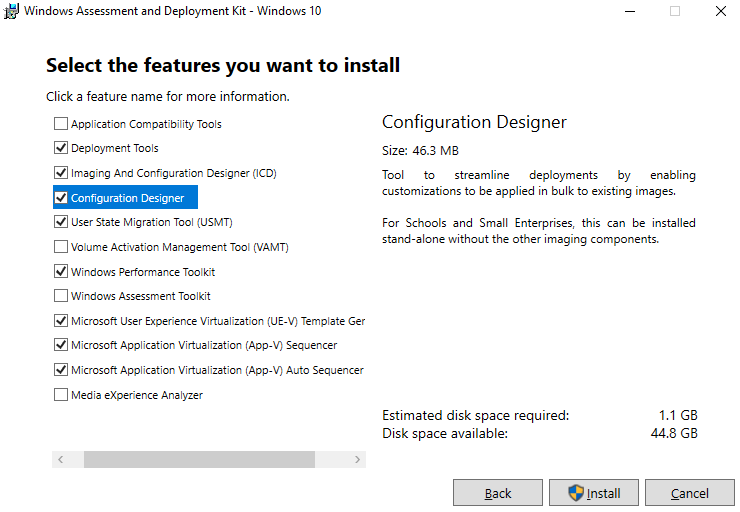Uncheck Imaging And Configuration Designer (ICD)
This screenshot has width=740, height=512.
click(61, 173)
